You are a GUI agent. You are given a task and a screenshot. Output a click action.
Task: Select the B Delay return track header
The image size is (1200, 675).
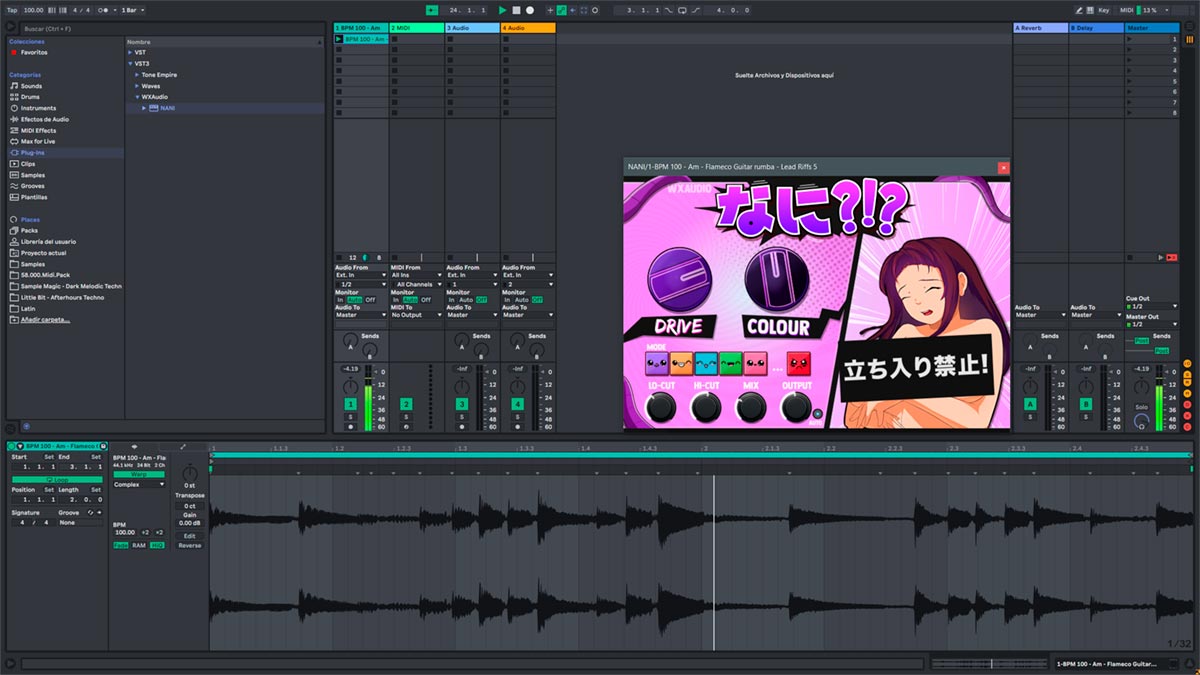point(1096,28)
